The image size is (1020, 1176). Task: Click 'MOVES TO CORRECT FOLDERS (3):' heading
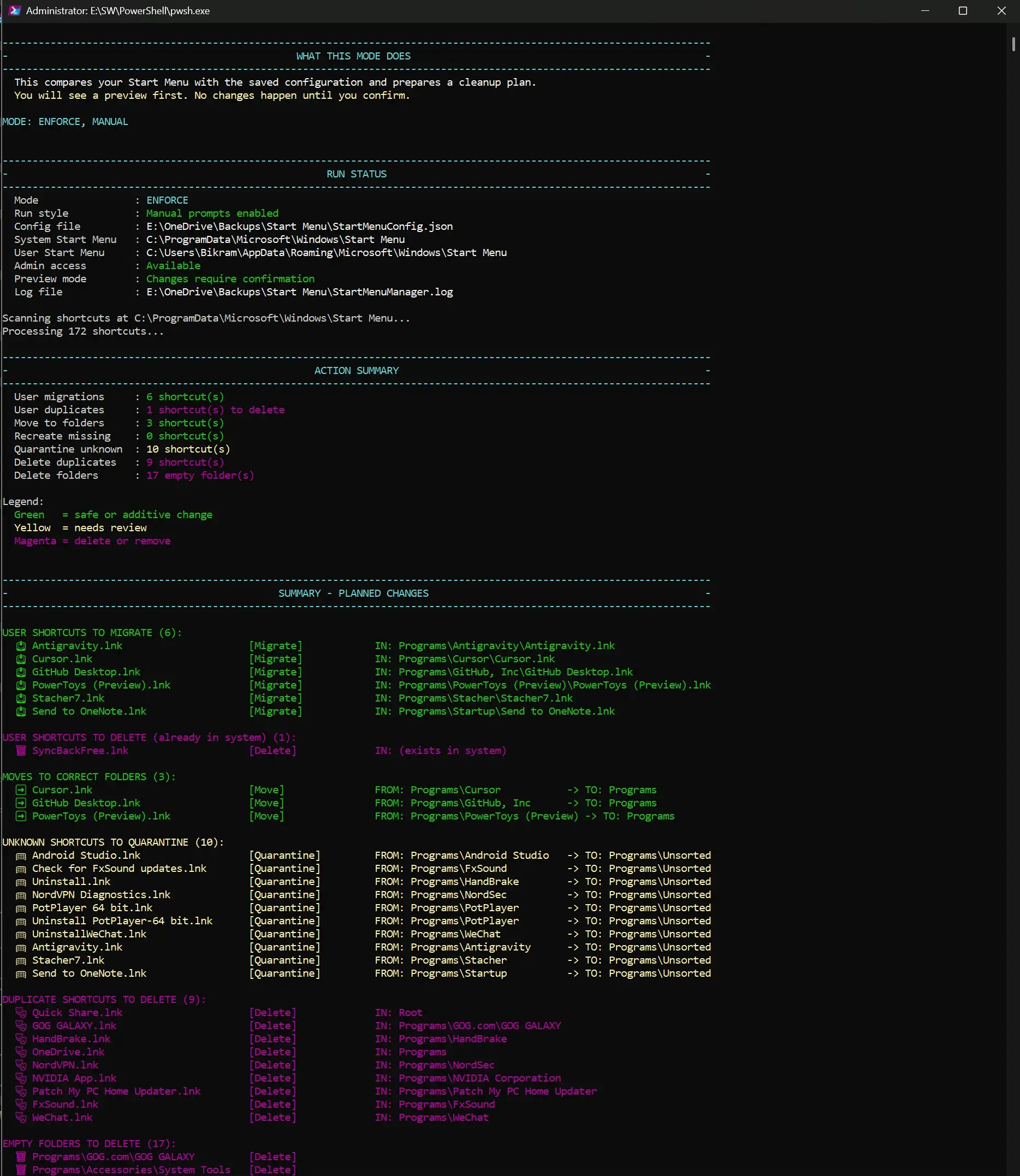[89, 776]
